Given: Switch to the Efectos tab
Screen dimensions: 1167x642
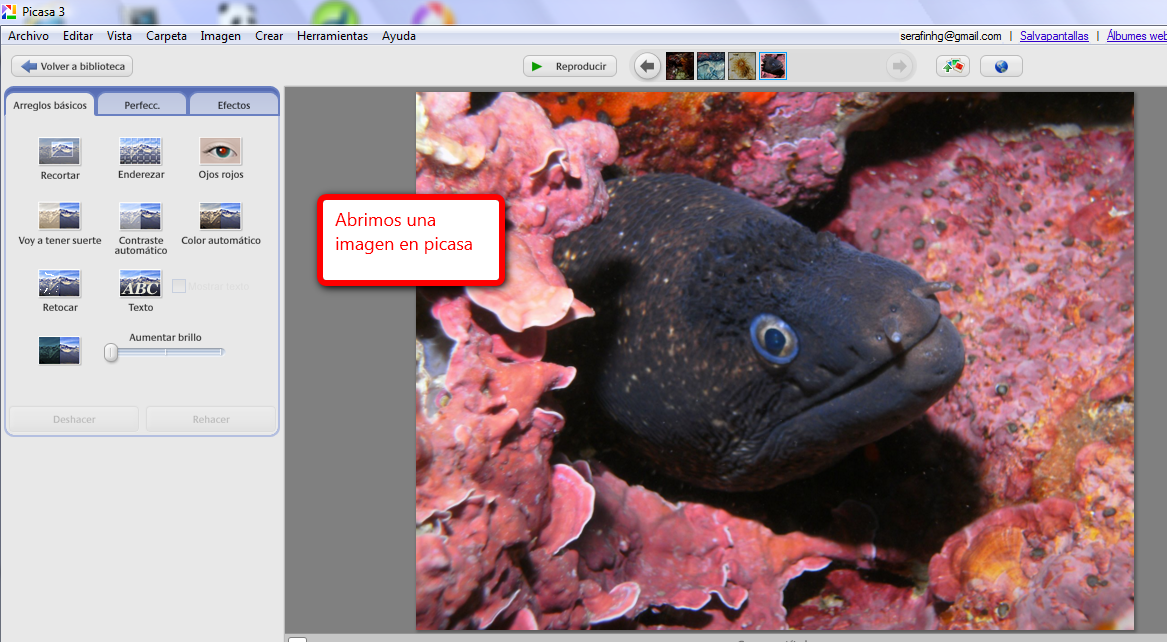Looking at the screenshot, I should click(x=234, y=105).
